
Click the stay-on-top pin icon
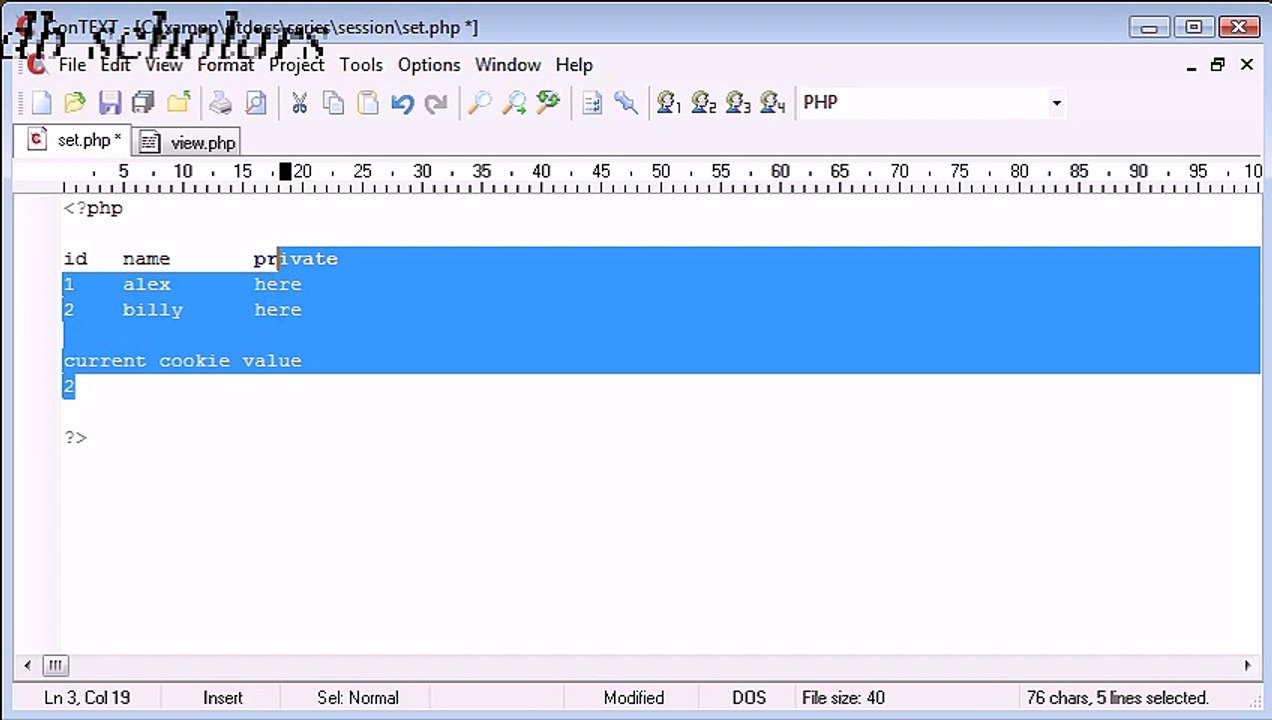(x=626, y=102)
